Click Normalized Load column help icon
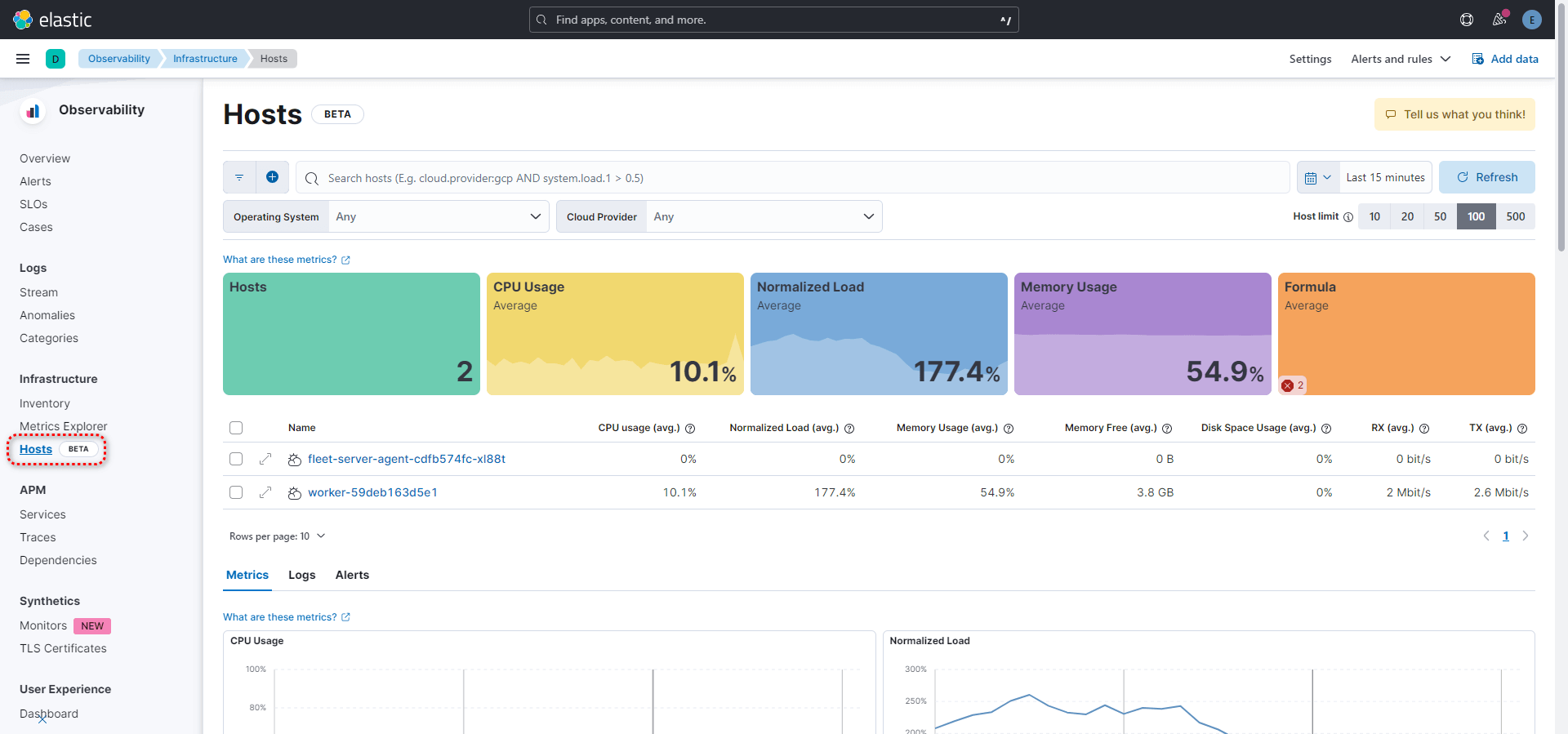This screenshot has width=1568, height=734. coord(849,429)
